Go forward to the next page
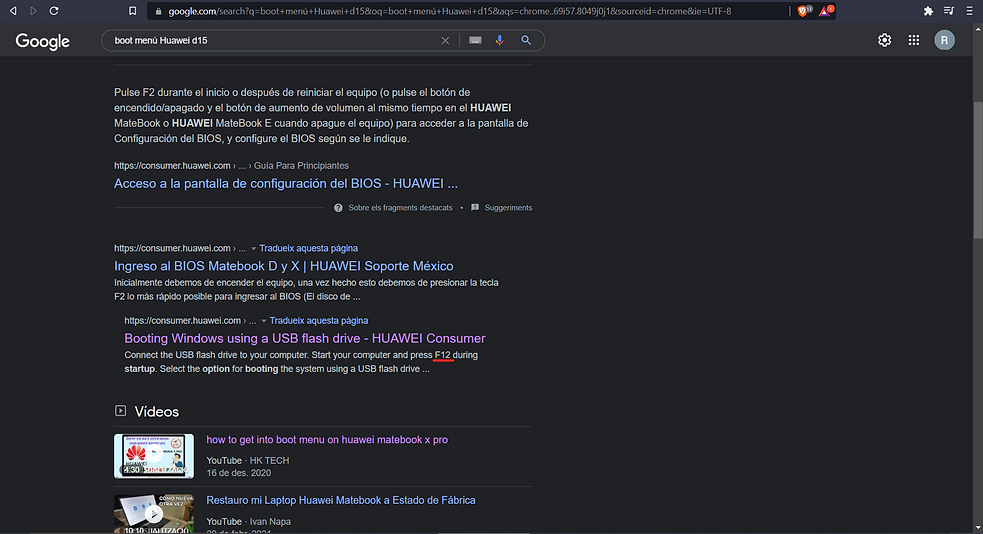This screenshot has width=983, height=534. pos(33,11)
